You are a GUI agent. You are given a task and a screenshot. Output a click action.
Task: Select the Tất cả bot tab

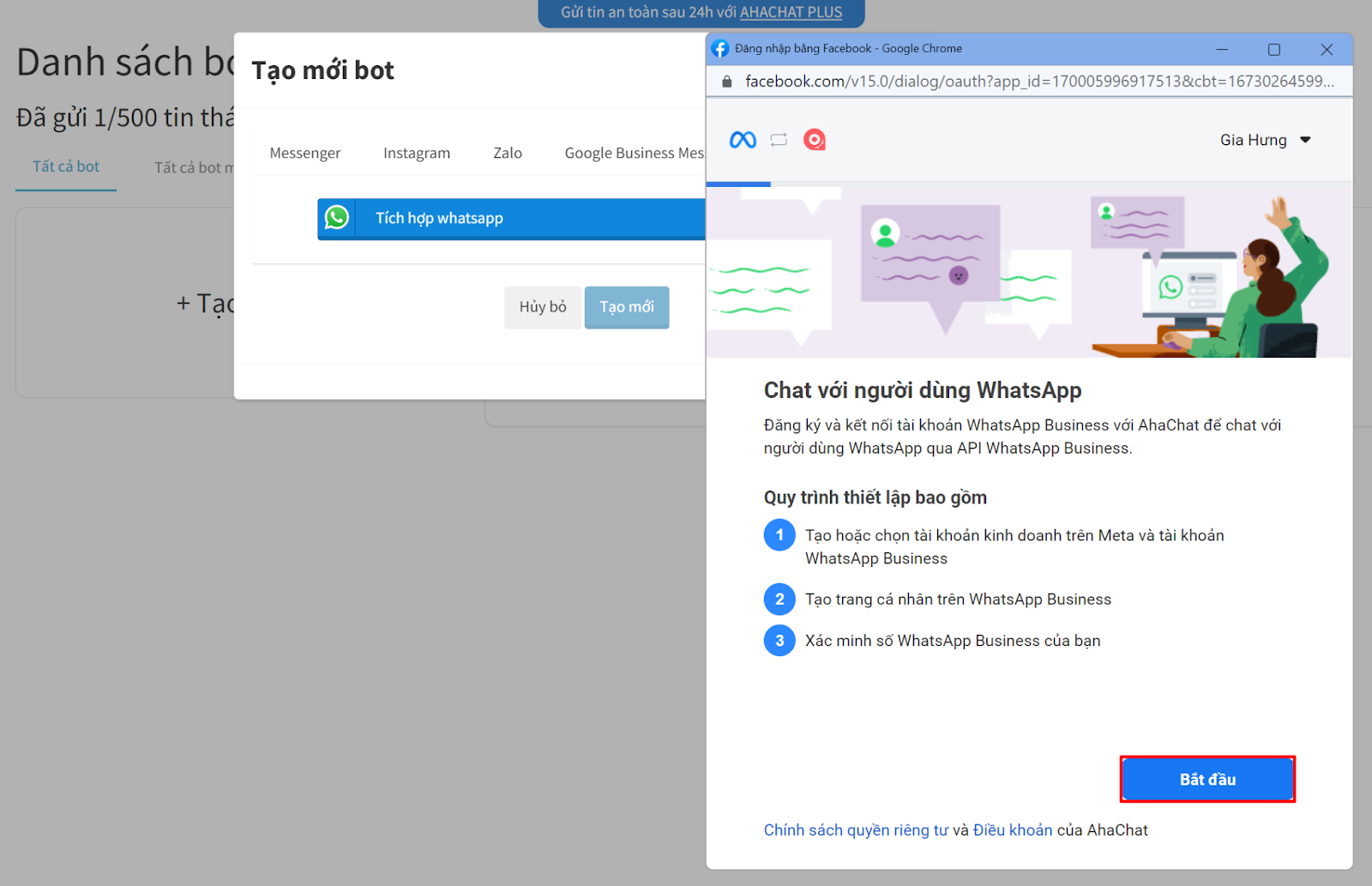pos(66,166)
